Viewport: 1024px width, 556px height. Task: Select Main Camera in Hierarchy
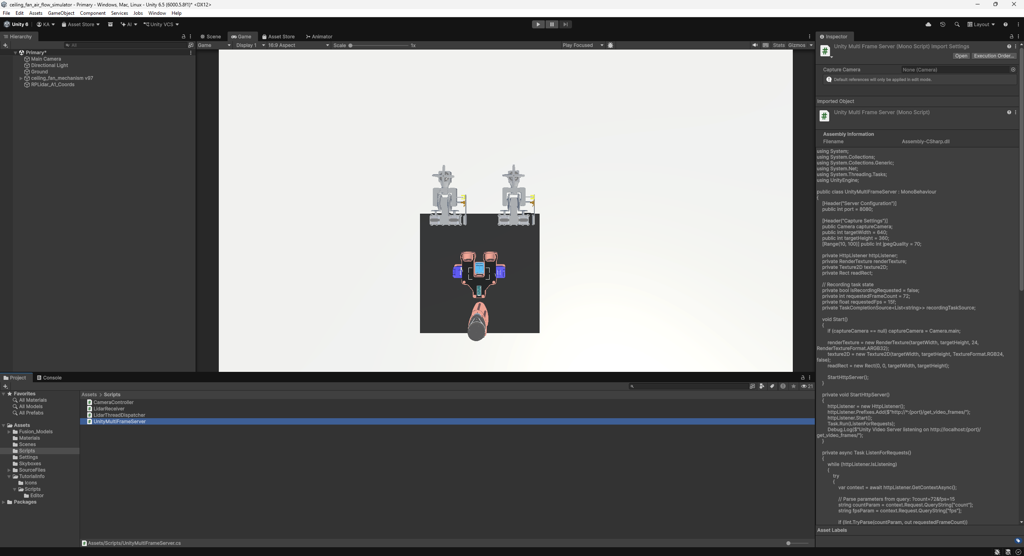(46, 59)
